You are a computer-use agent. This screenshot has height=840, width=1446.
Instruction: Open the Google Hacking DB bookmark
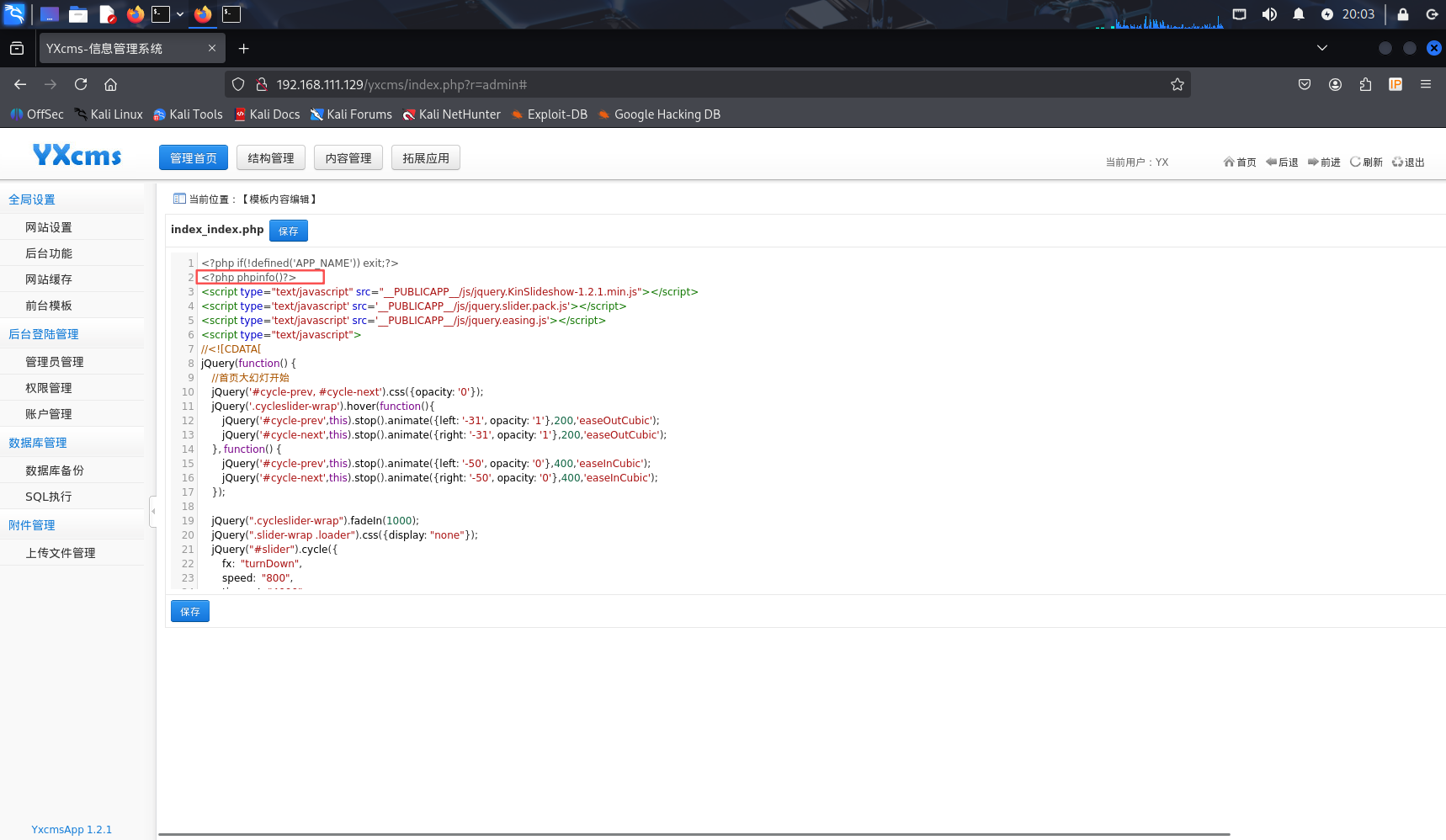click(659, 114)
